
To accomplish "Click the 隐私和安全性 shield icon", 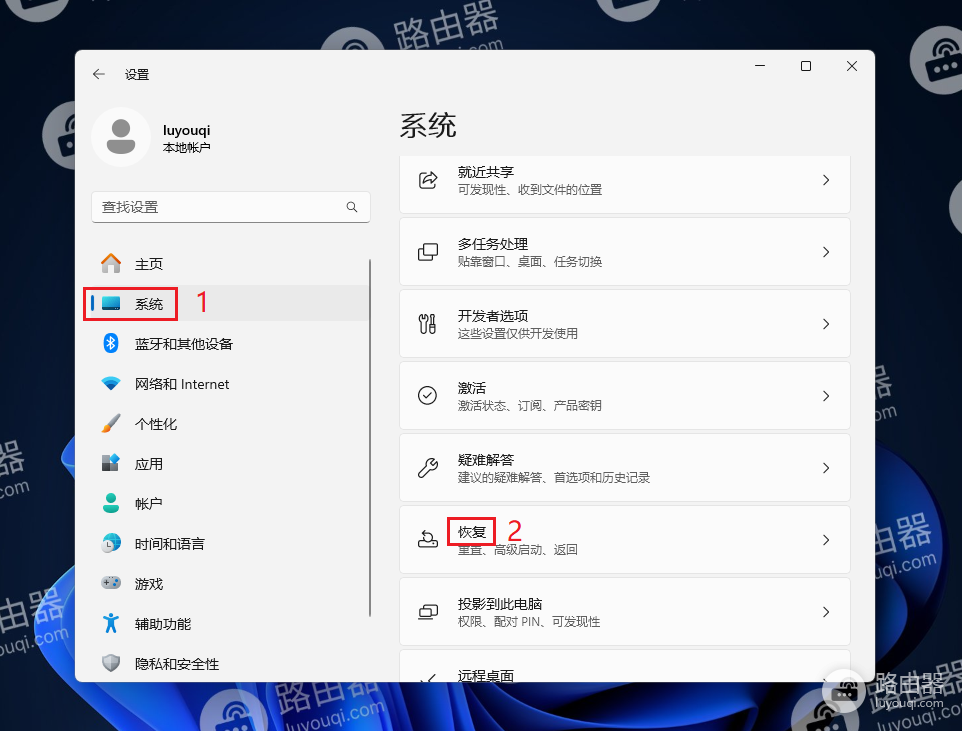I will 111,663.
